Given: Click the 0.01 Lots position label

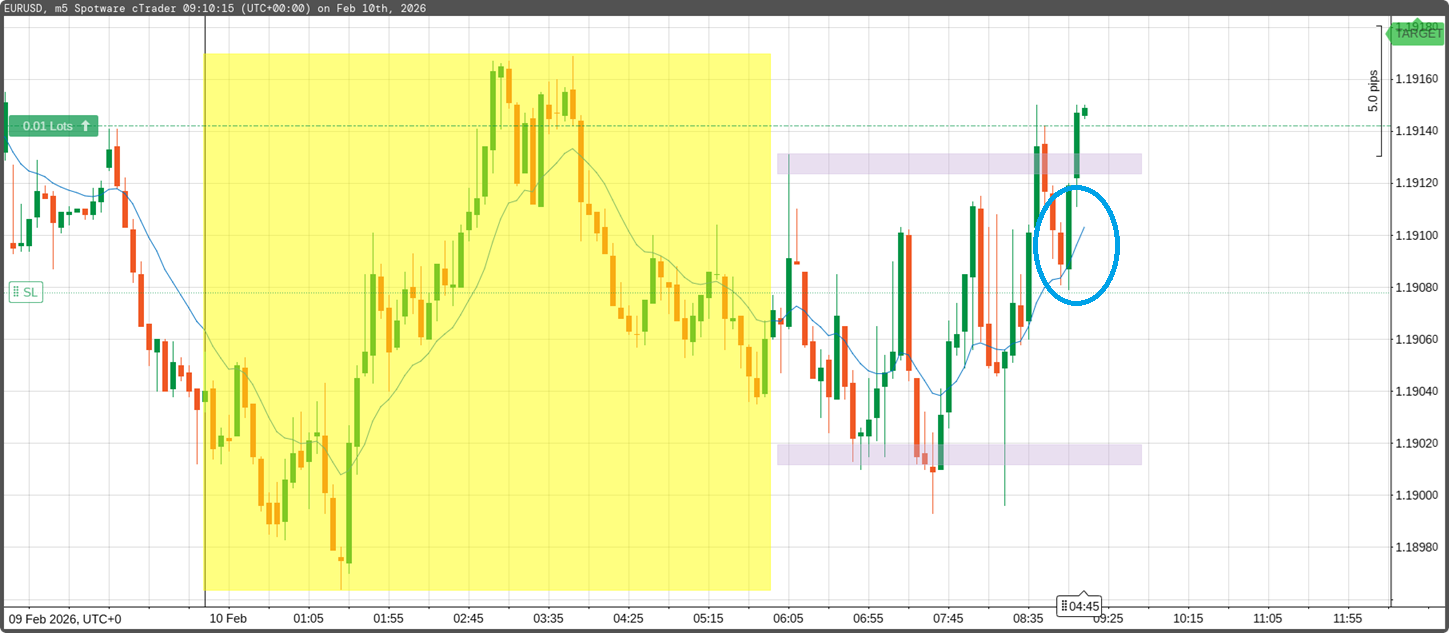Looking at the screenshot, I should click(x=47, y=126).
